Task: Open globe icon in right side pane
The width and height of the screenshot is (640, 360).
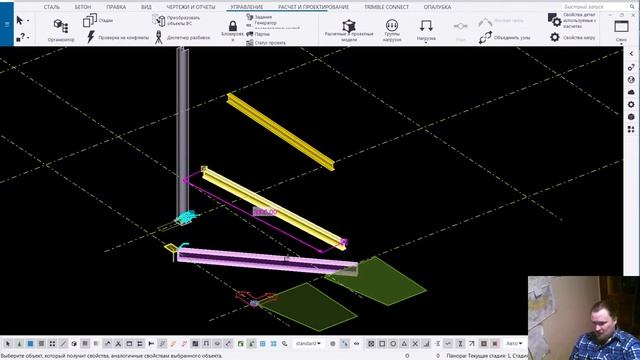Action: [631, 80]
